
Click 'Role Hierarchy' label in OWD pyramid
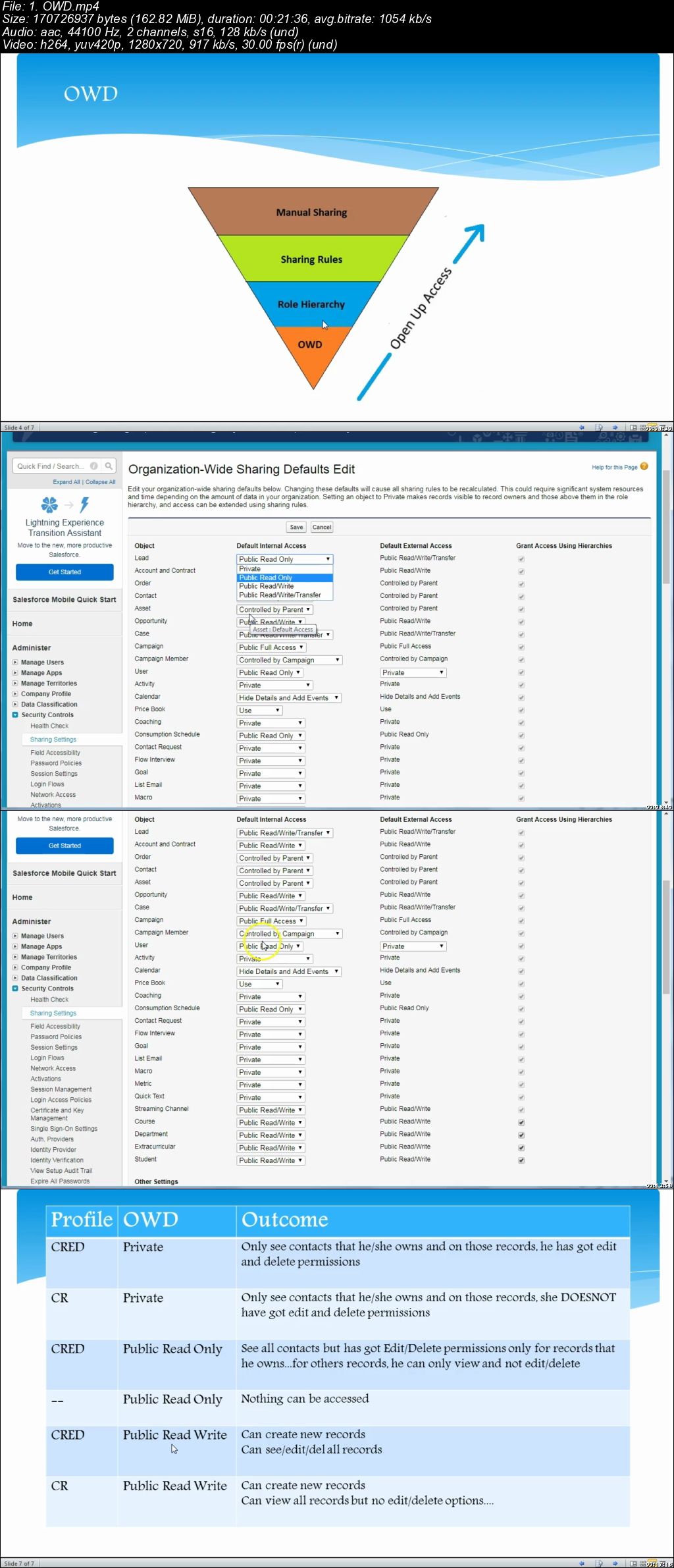tap(311, 304)
